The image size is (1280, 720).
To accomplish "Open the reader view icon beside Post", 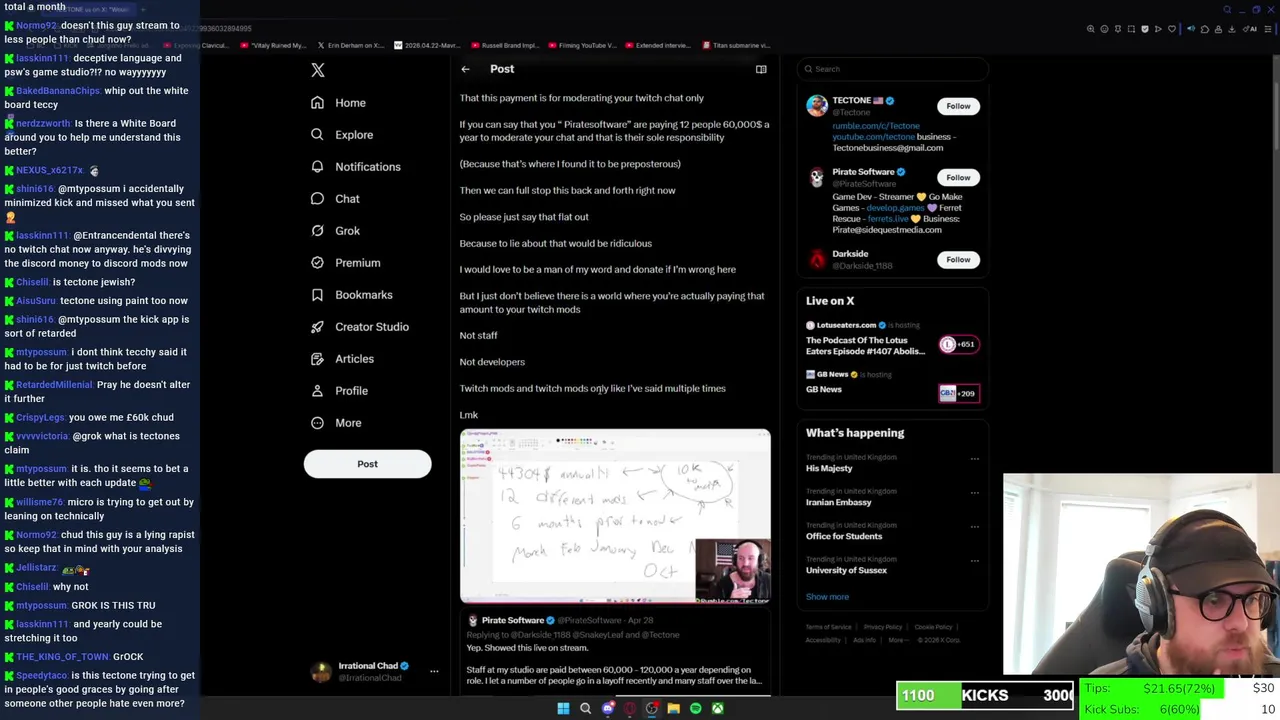I will coord(761,69).
